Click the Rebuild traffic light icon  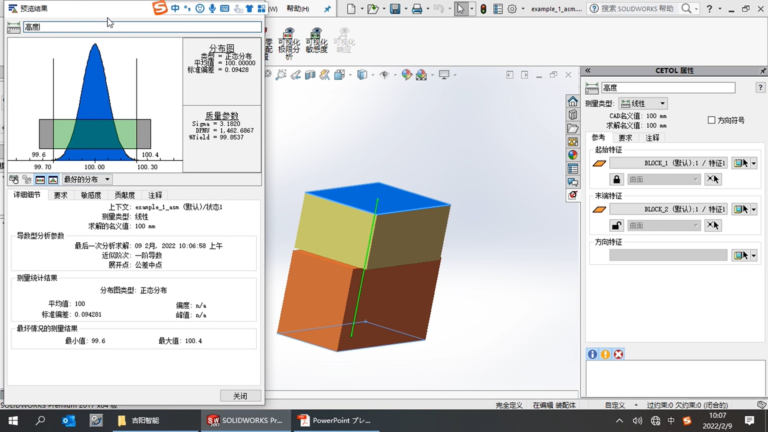483,9
